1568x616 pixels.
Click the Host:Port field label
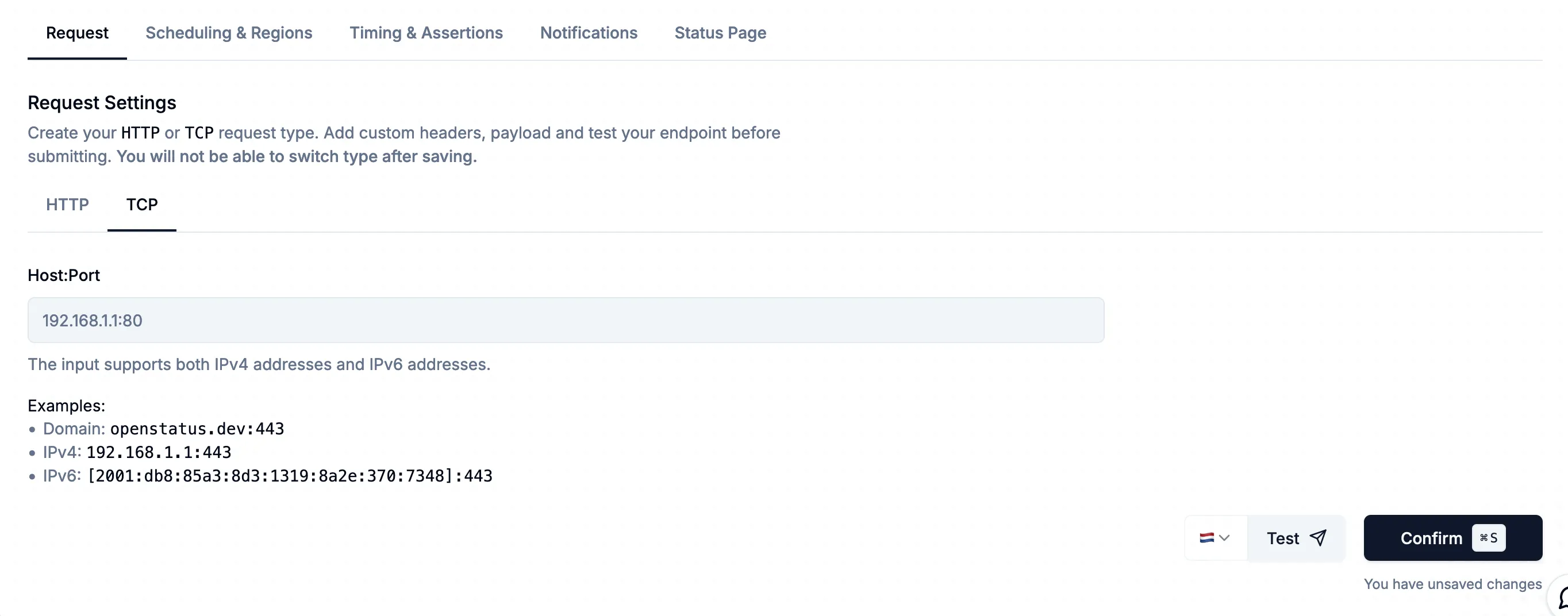pyautogui.click(x=63, y=275)
